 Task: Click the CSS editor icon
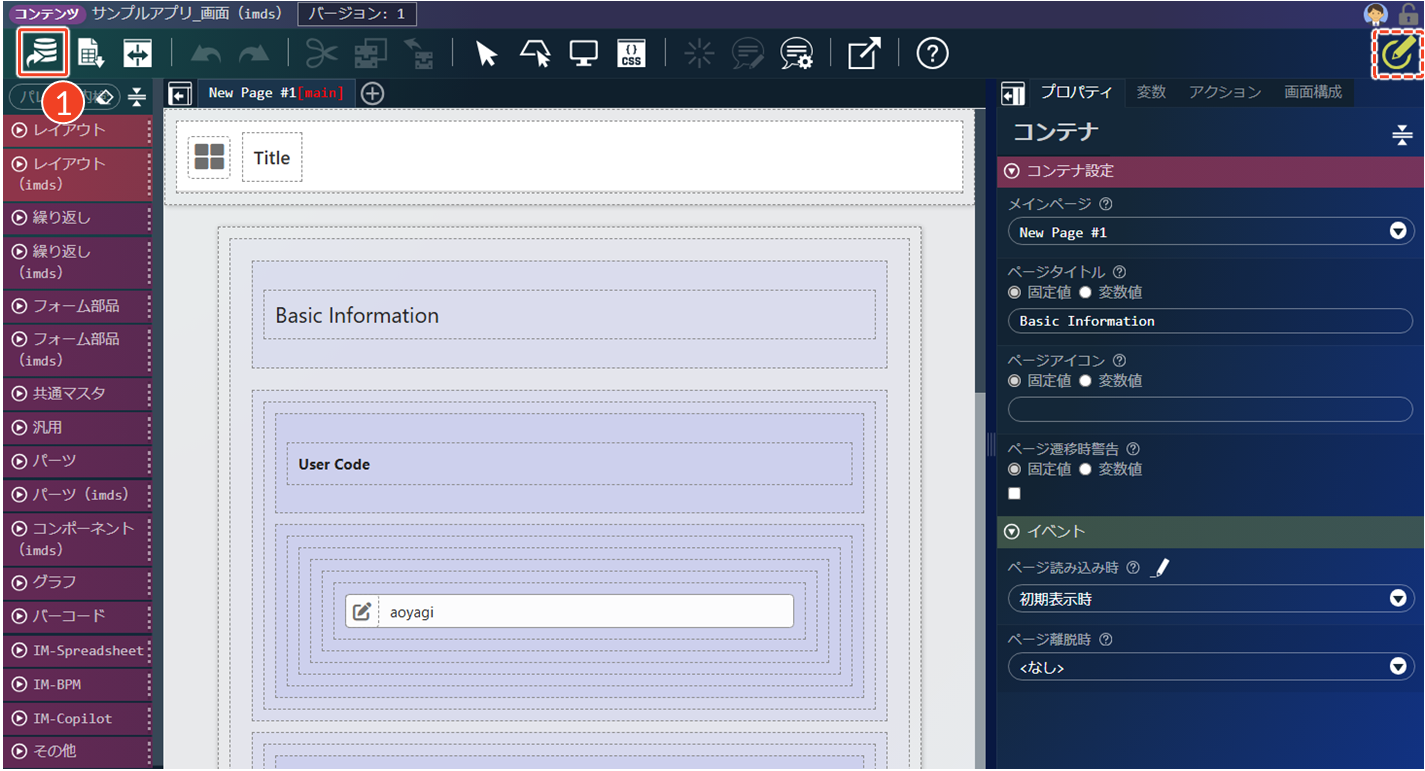(x=631, y=53)
